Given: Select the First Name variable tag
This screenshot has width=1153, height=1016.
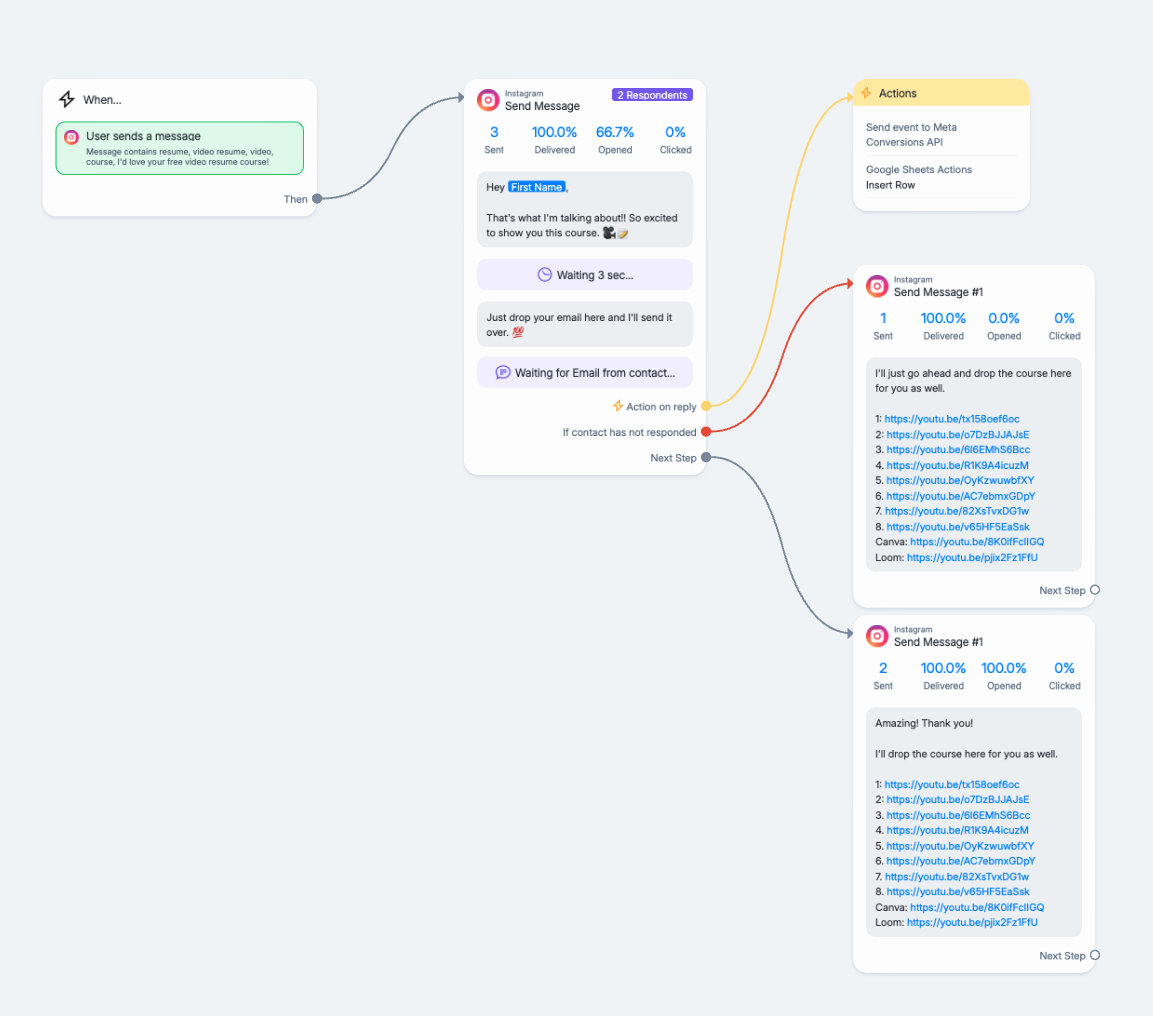Looking at the screenshot, I should [x=537, y=187].
